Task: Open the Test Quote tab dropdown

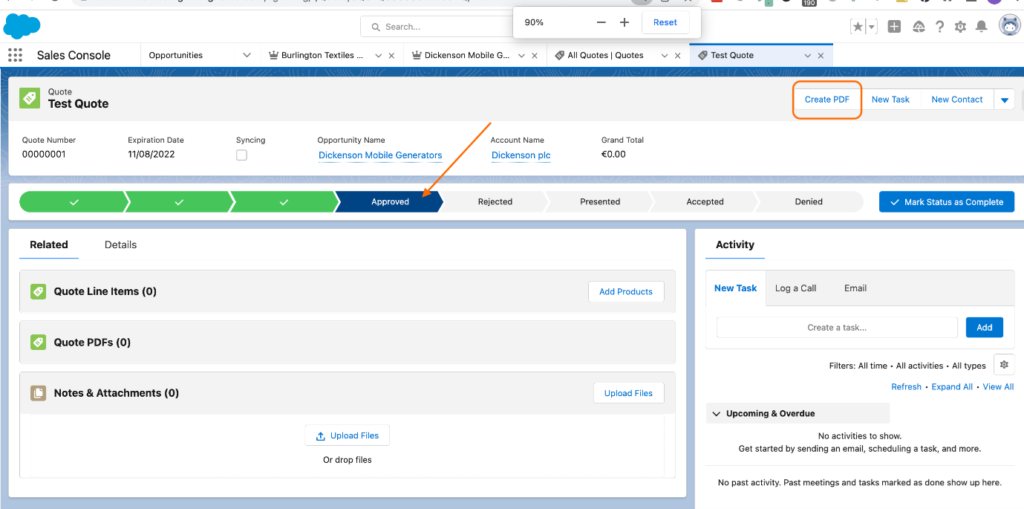Action: [808, 56]
